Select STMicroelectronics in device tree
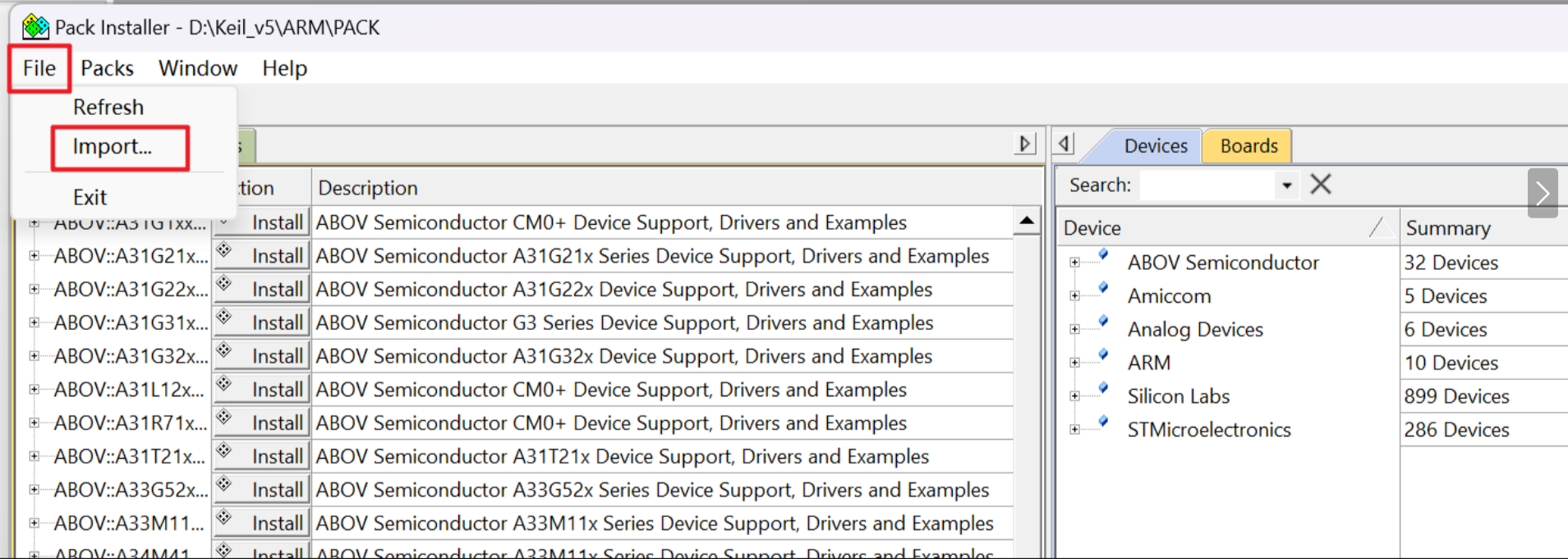 click(x=1208, y=429)
